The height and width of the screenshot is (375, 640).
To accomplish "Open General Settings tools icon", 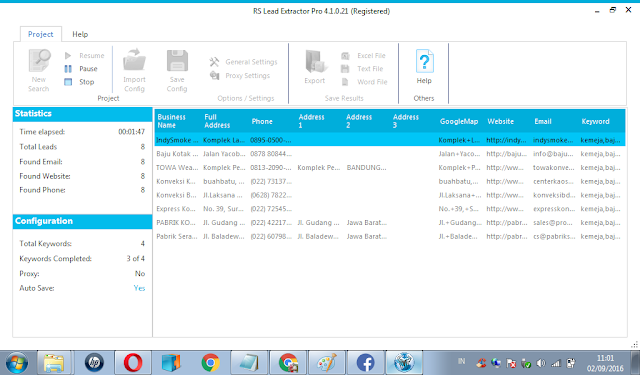I will [x=214, y=62].
